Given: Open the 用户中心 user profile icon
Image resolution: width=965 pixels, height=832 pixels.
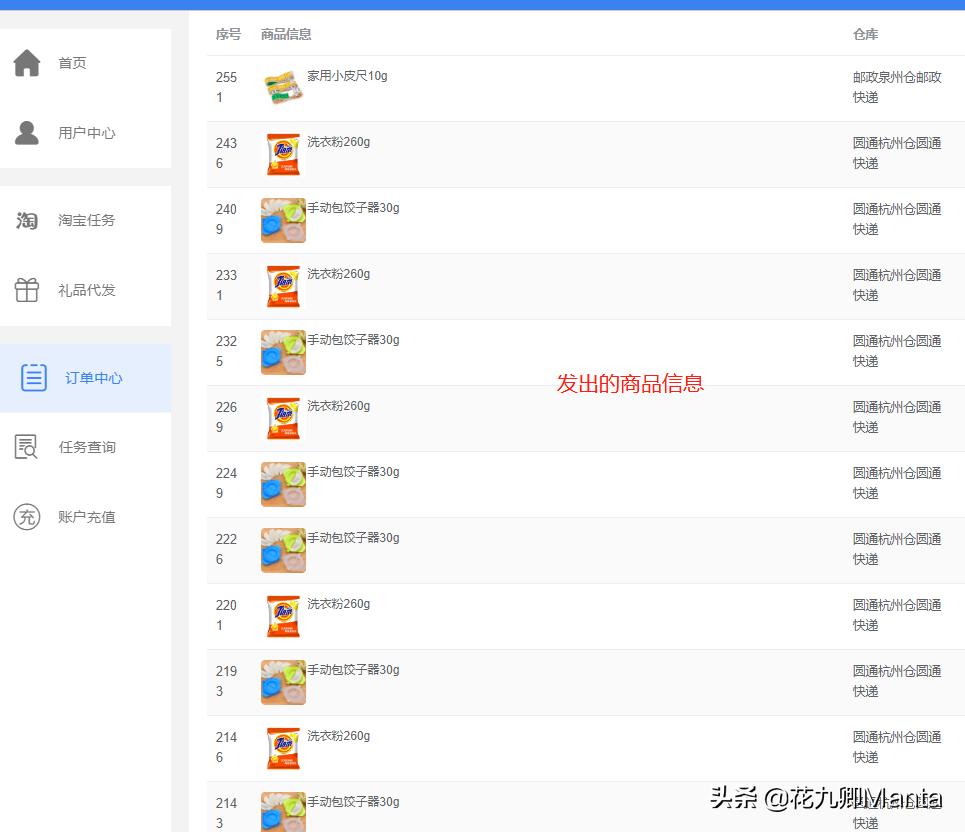Looking at the screenshot, I should click(x=26, y=132).
